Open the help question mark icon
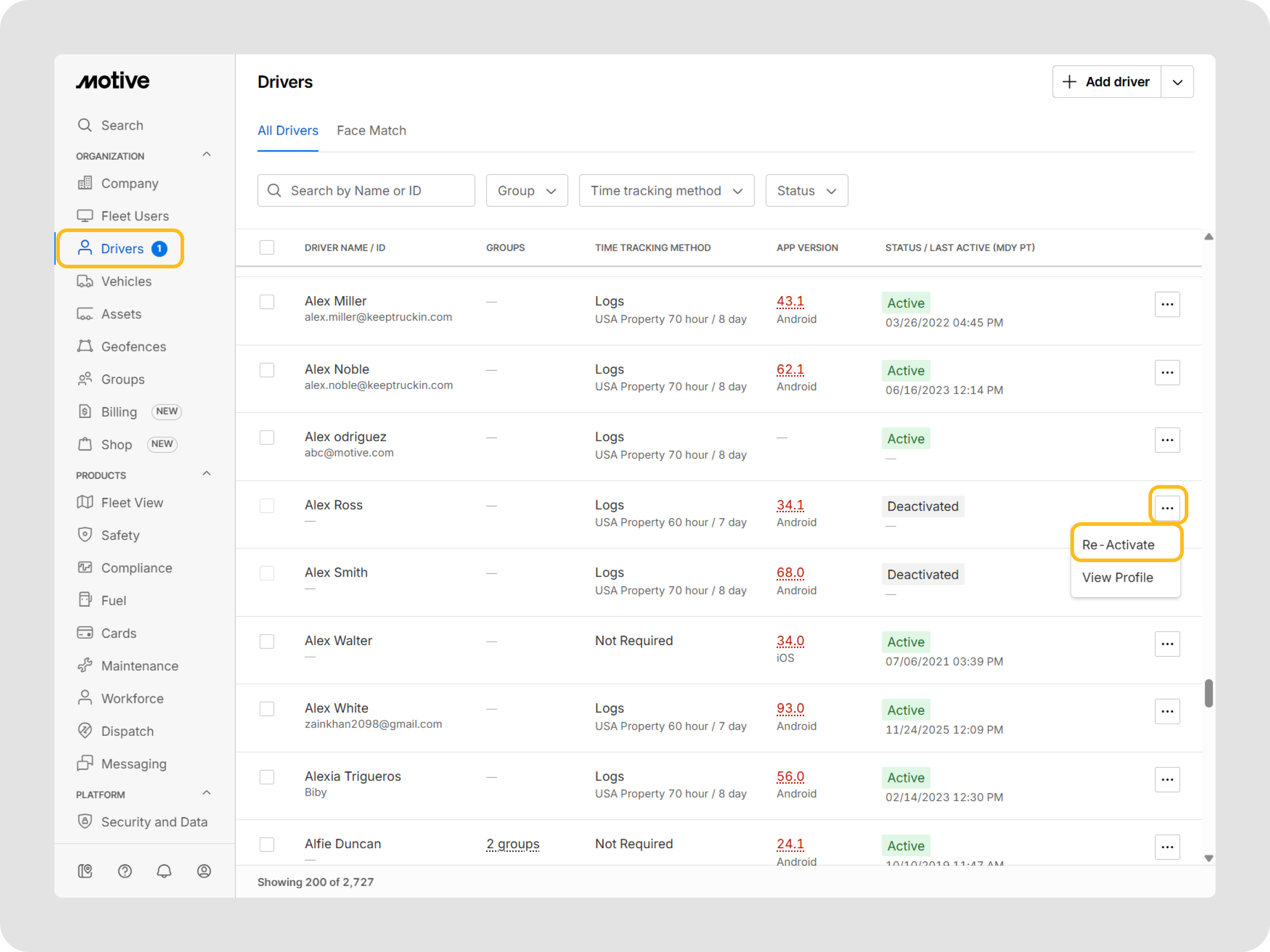This screenshot has height=952, width=1270. (125, 871)
